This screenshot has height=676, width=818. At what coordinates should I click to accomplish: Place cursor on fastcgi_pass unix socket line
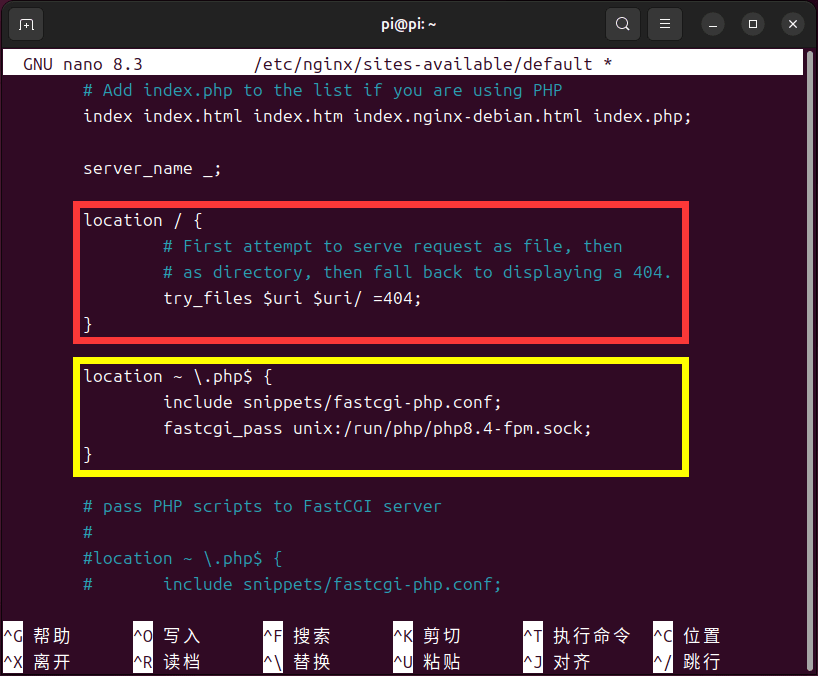pos(377,428)
